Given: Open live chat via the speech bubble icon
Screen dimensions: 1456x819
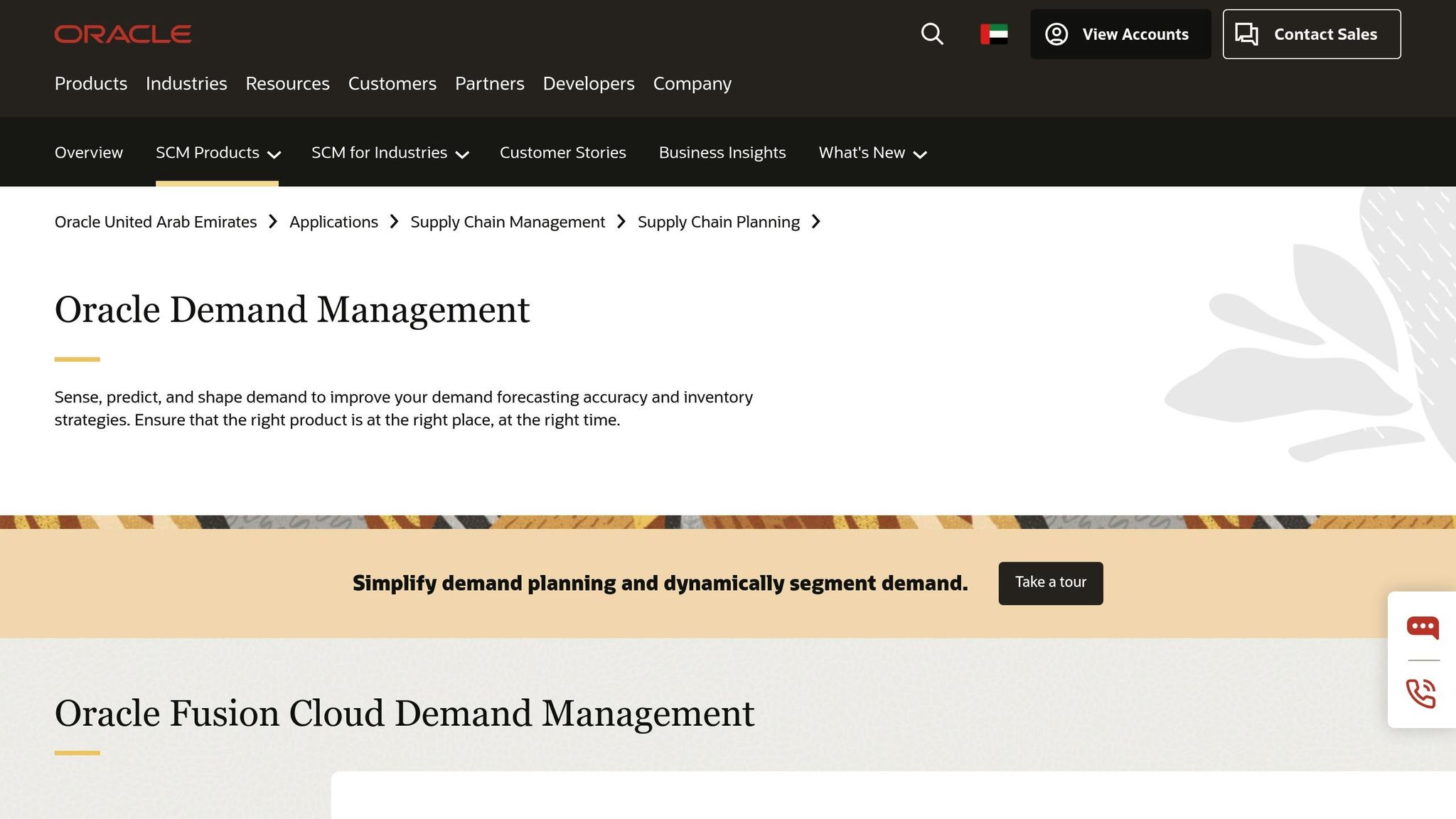Looking at the screenshot, I should click(x=1424, y=627).
